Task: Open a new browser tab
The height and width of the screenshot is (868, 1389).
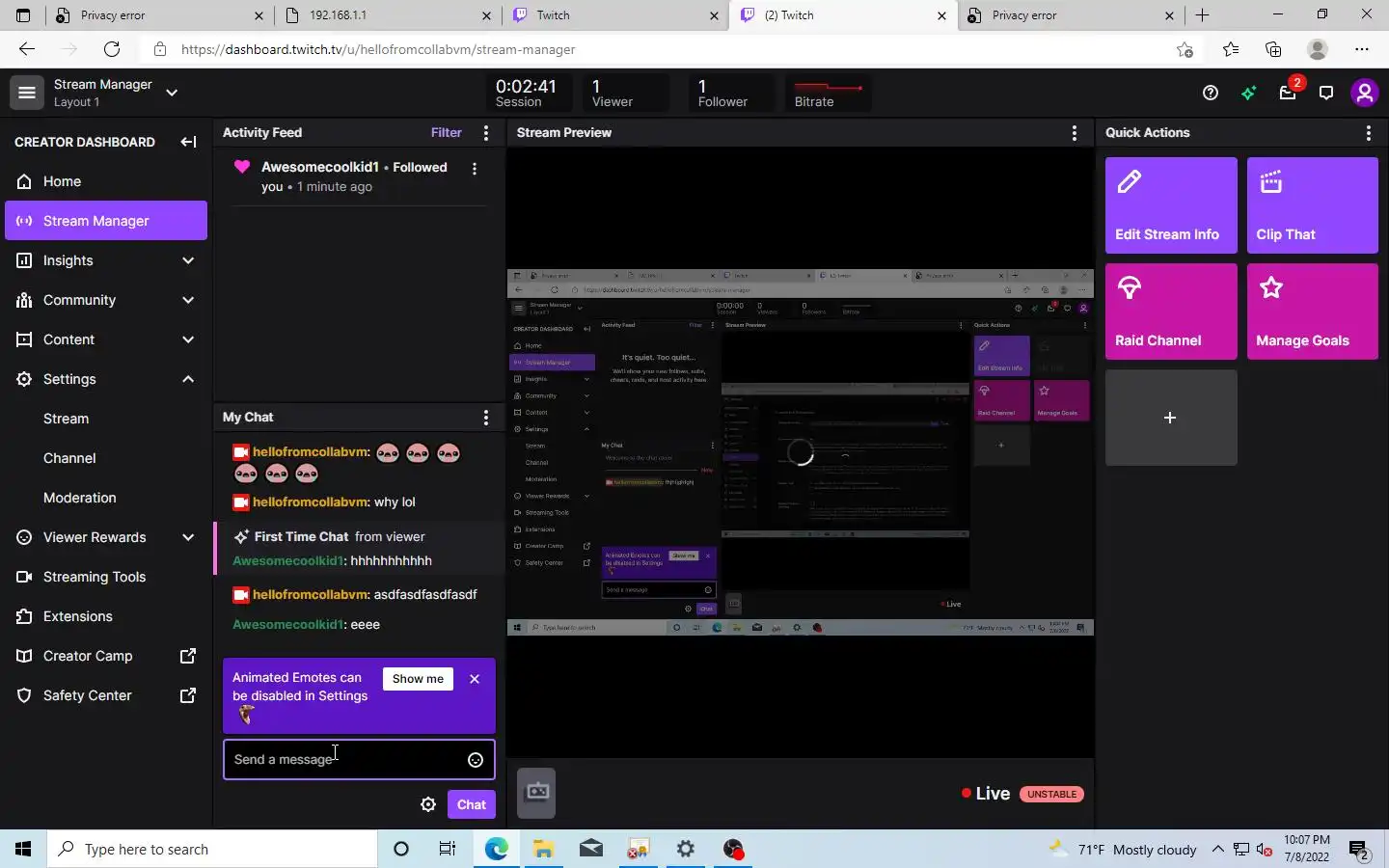Action: [1202, 15]
